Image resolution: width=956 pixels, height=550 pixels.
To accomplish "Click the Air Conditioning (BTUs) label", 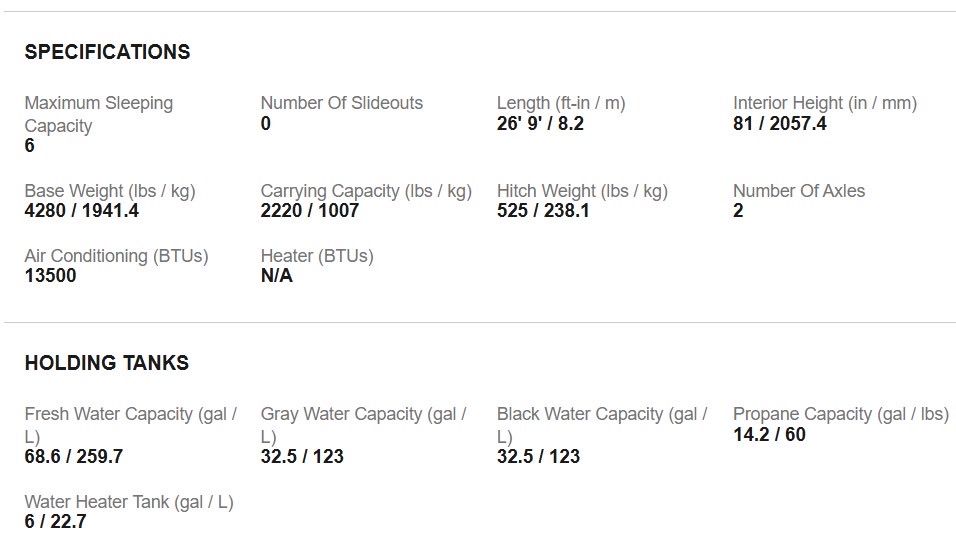I will pyautogui.click(x=116, y=256).
